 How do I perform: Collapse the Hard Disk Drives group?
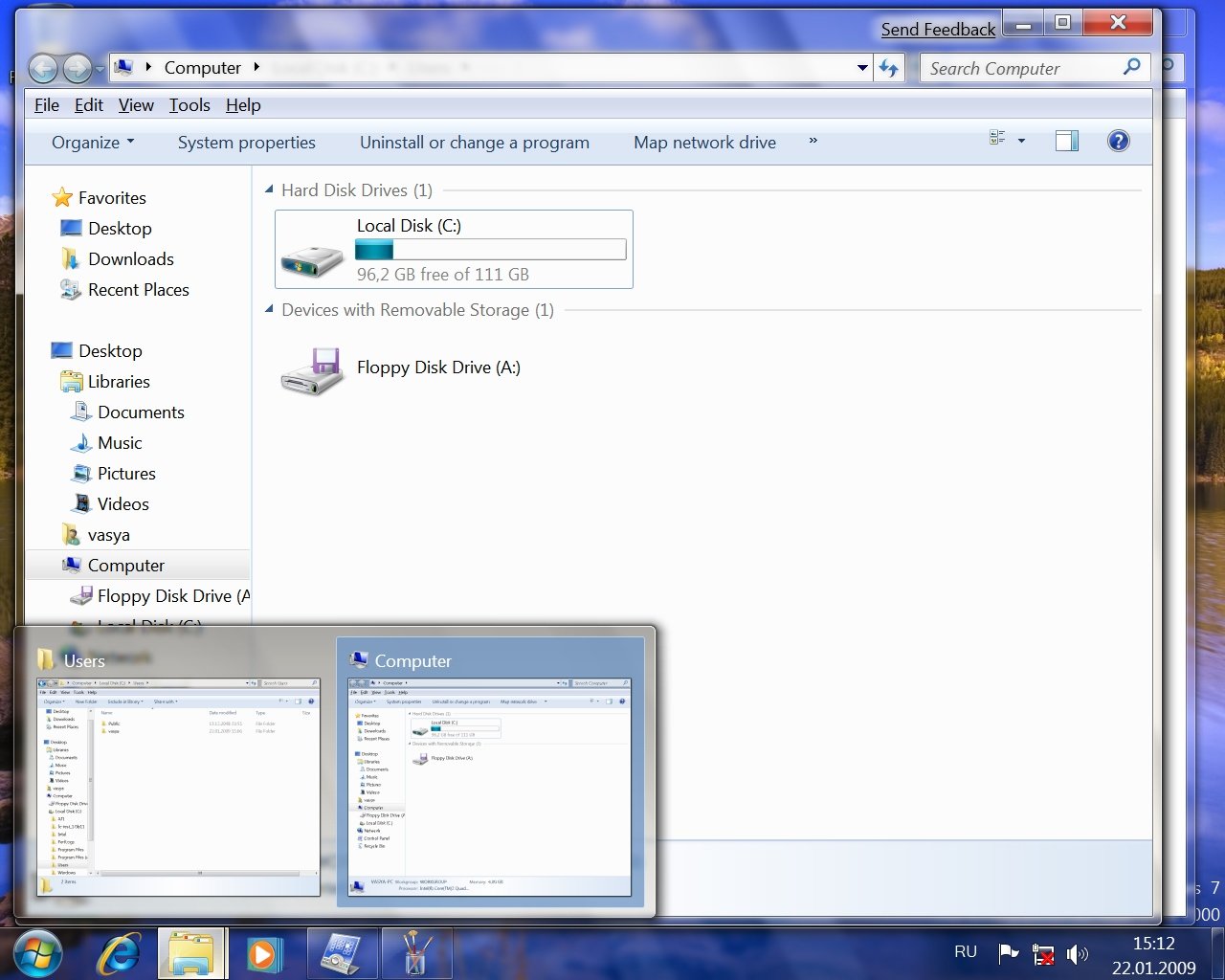pyautogui.click(x=269, y=189)
